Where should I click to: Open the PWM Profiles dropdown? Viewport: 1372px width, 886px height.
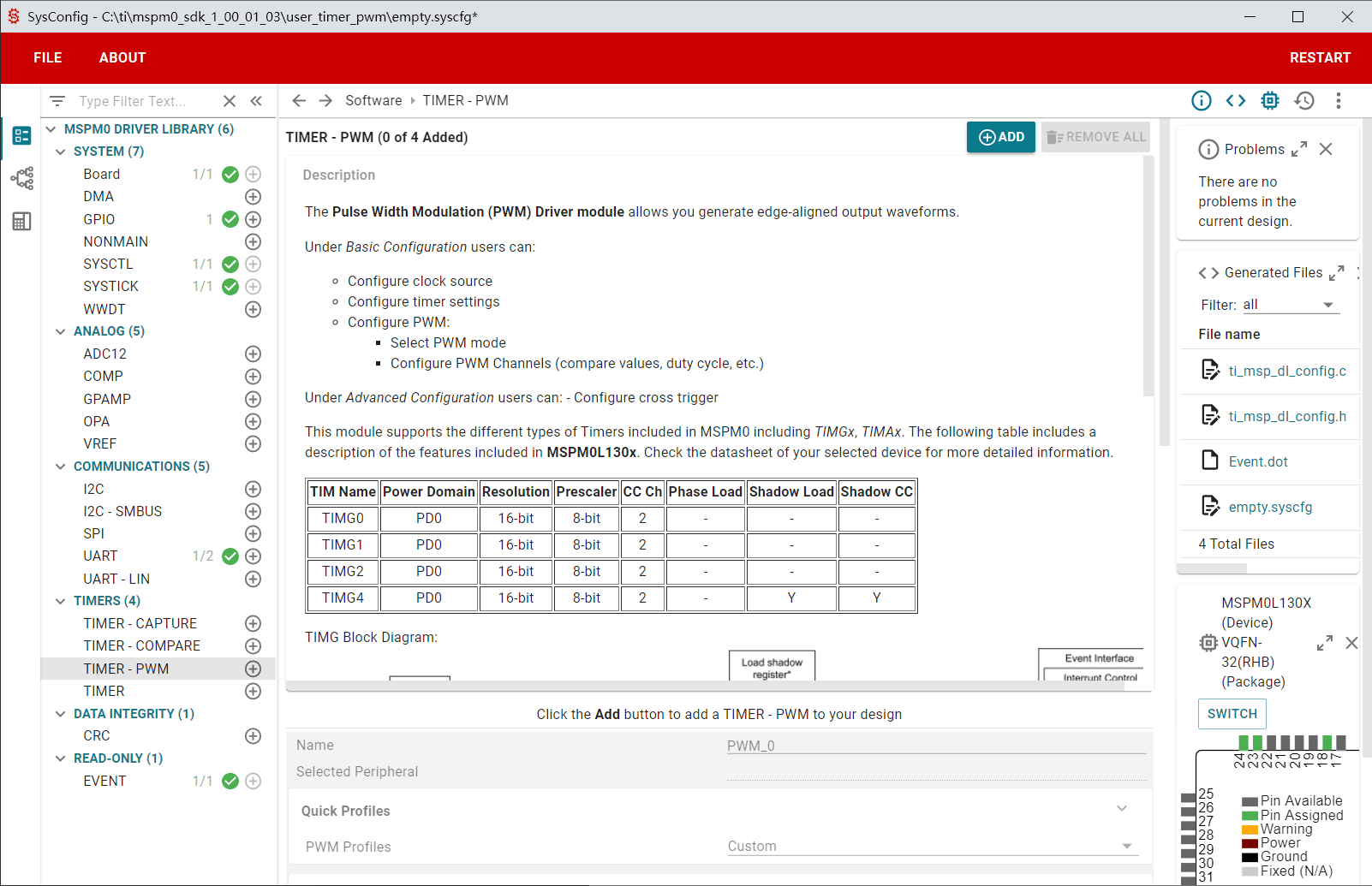coord(933,846)
